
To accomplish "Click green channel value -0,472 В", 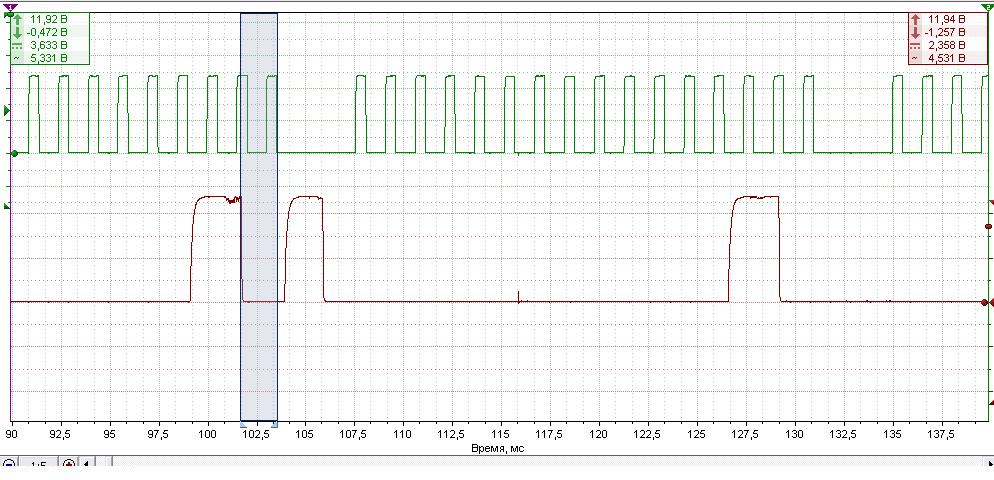I will click(48, 32).
